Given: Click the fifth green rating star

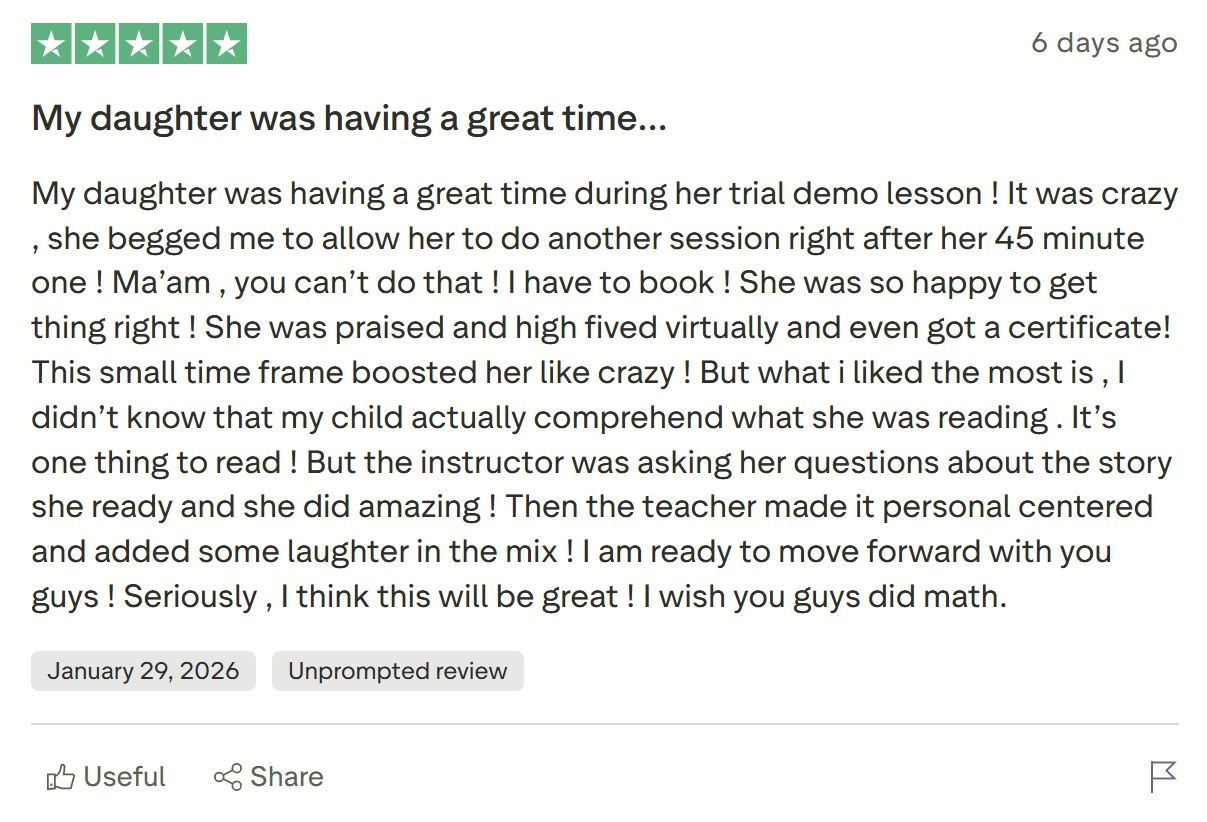Looking at the screenshot, I should (227, 43).
